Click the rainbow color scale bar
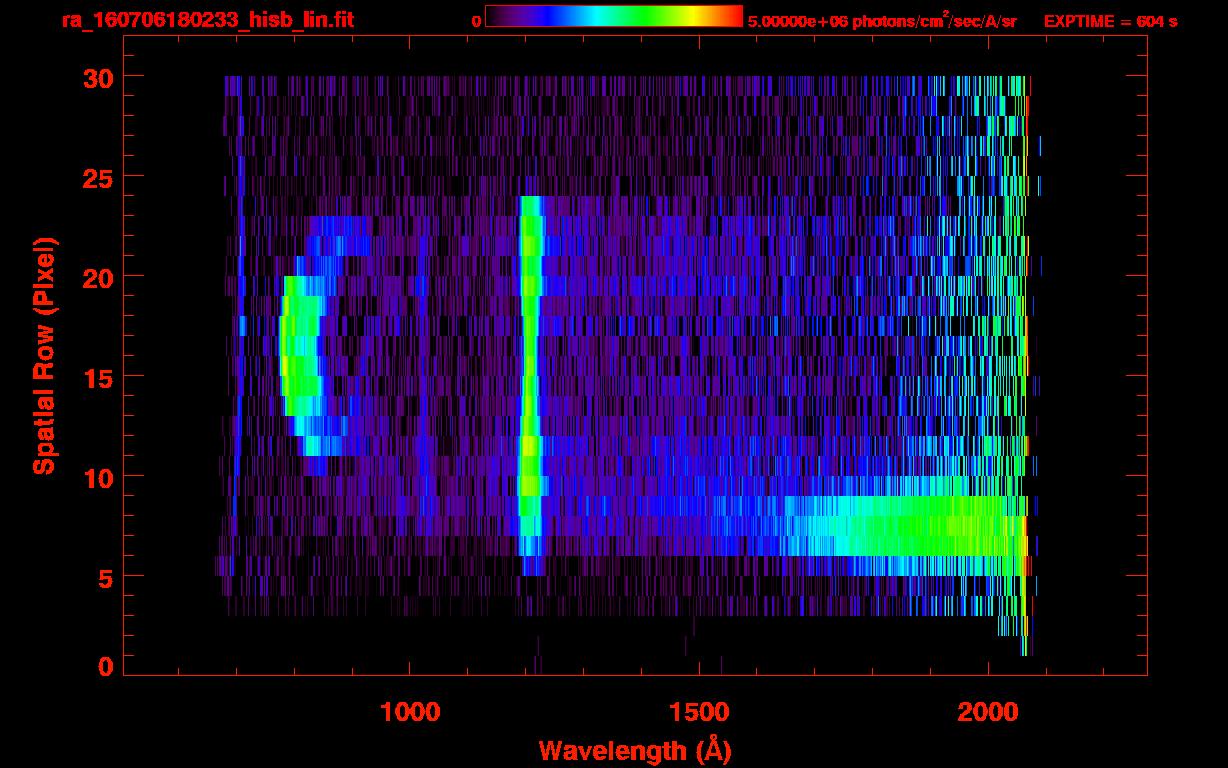This screenshot has height=768, width=1228. pyautogui.click(x=613, y=16)
